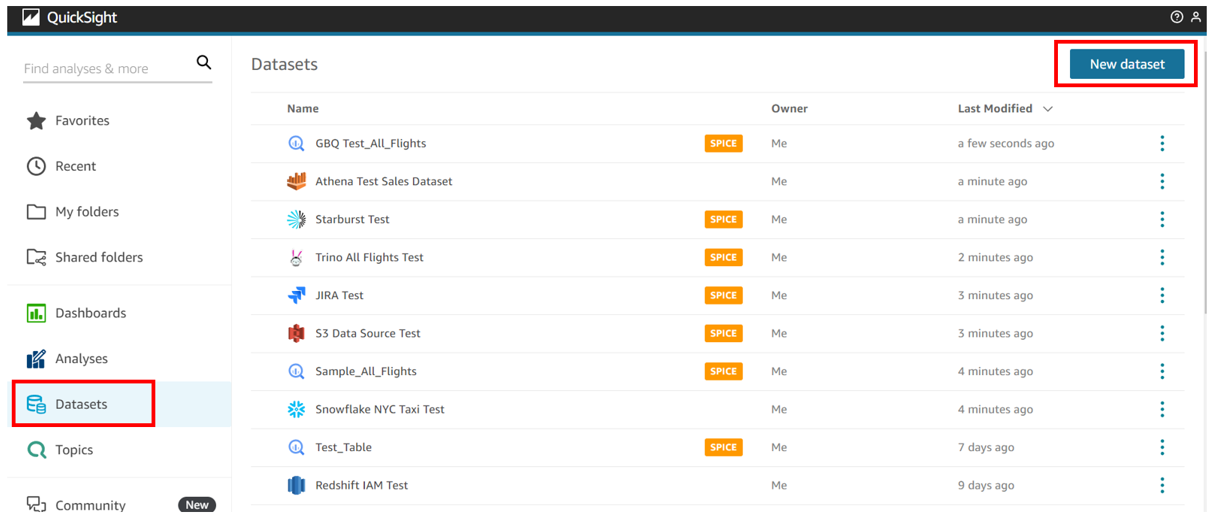Screen dimensions: 1214x528
Task: Click the QuickSight logo icon
Action: pos(31,17)
